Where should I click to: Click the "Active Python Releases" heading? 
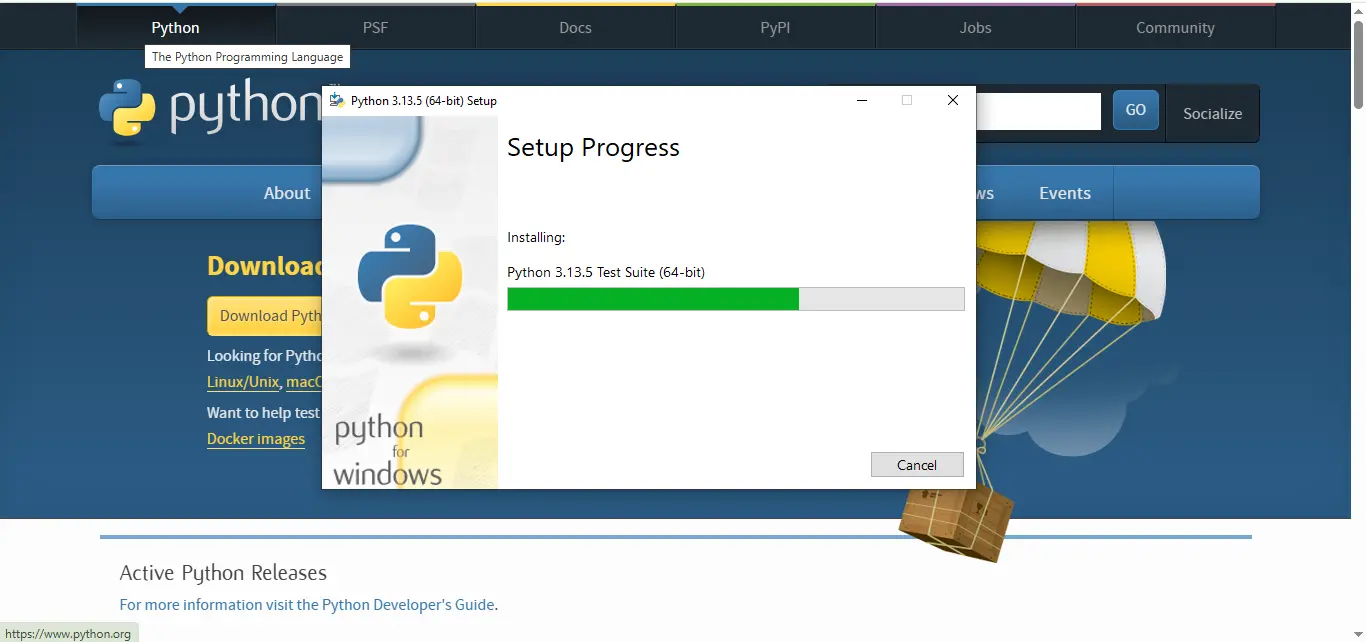tap(223, 573)
